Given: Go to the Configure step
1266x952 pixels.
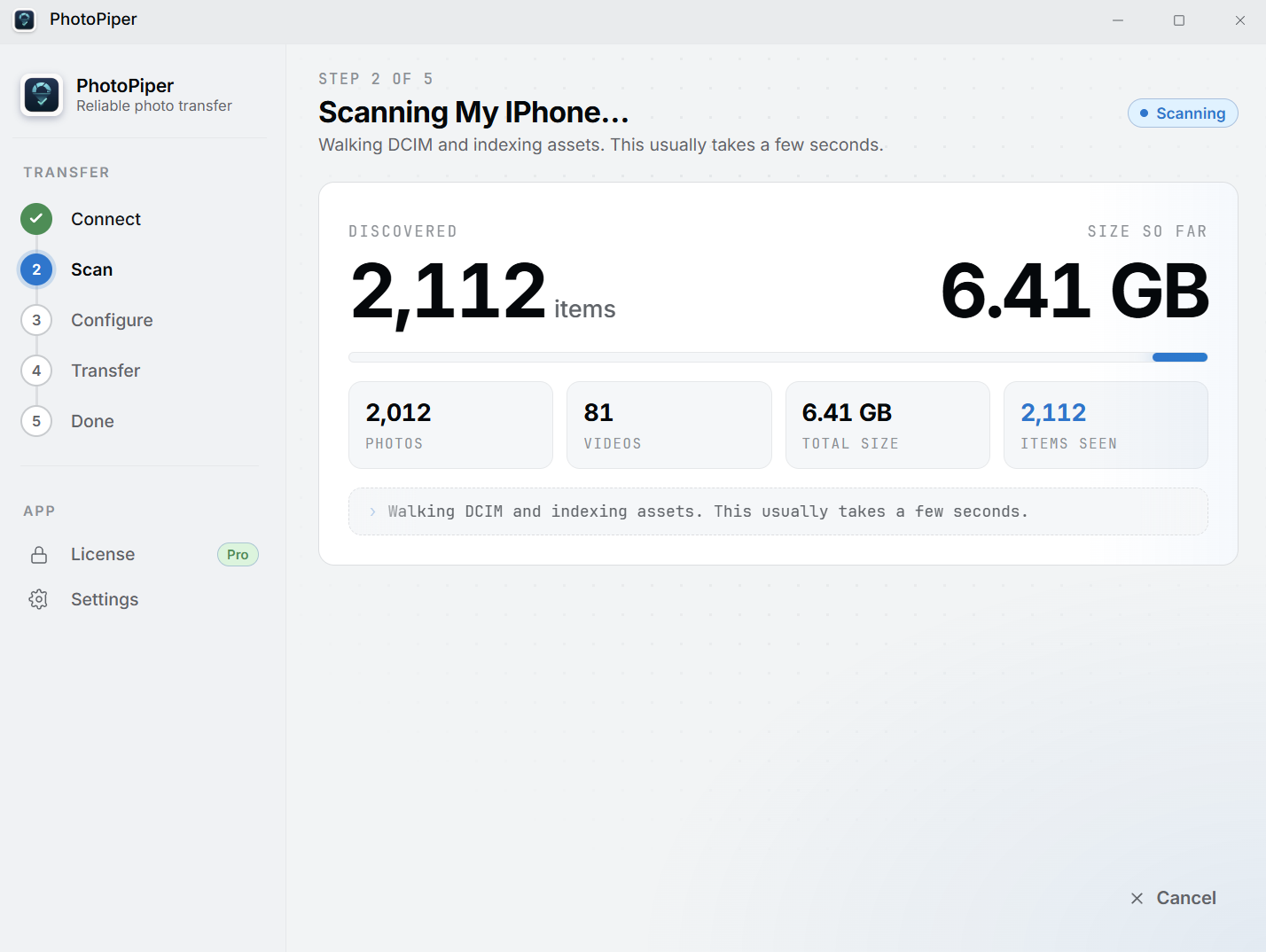Looking at the screenshot, I should pyautogui.click(x=112, y=320).
